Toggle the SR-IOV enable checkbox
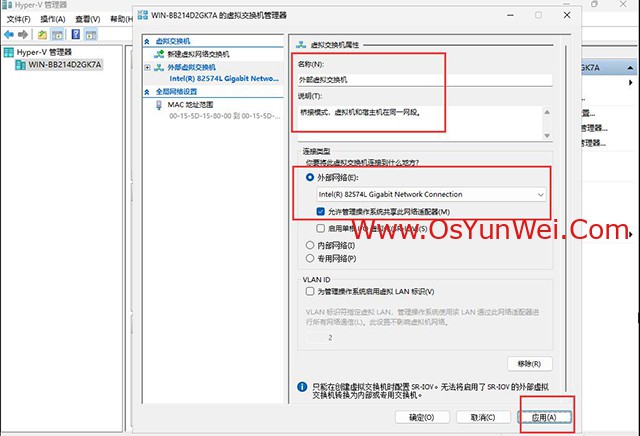Image resolution: width=640 pixels, height=436 pixels. [320, 228]
